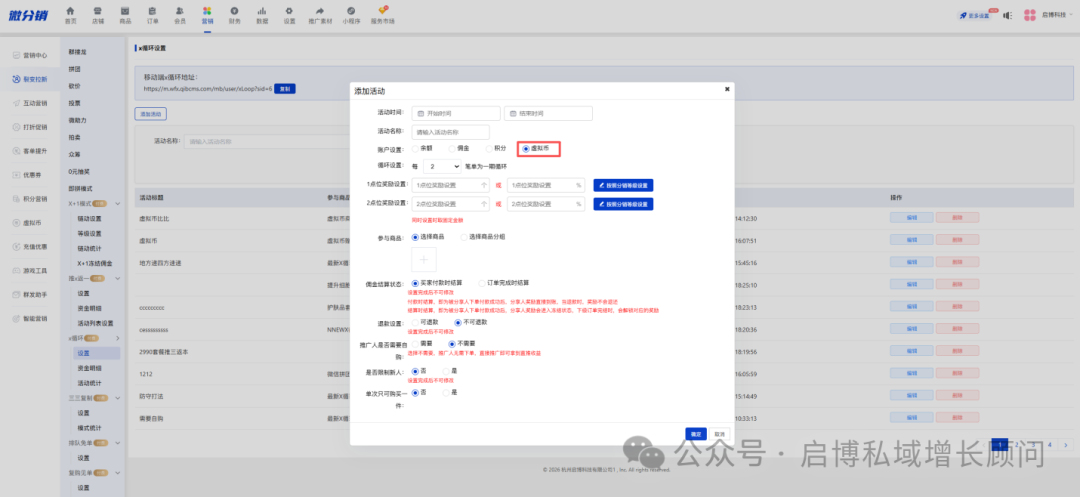Open 互动营销 in the left sidebar

[x=30, y=103]
